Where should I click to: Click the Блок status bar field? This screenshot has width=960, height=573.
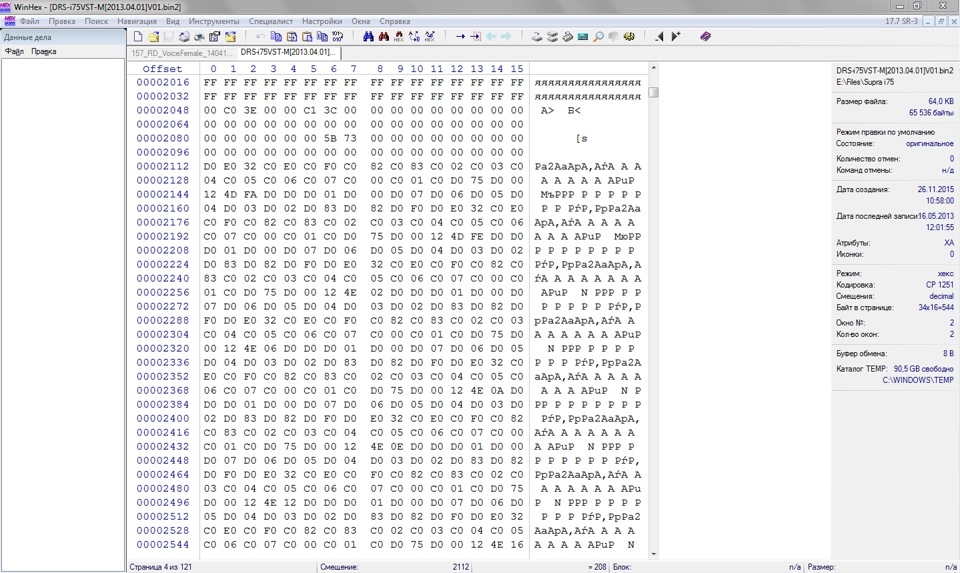tap(707, 567)
